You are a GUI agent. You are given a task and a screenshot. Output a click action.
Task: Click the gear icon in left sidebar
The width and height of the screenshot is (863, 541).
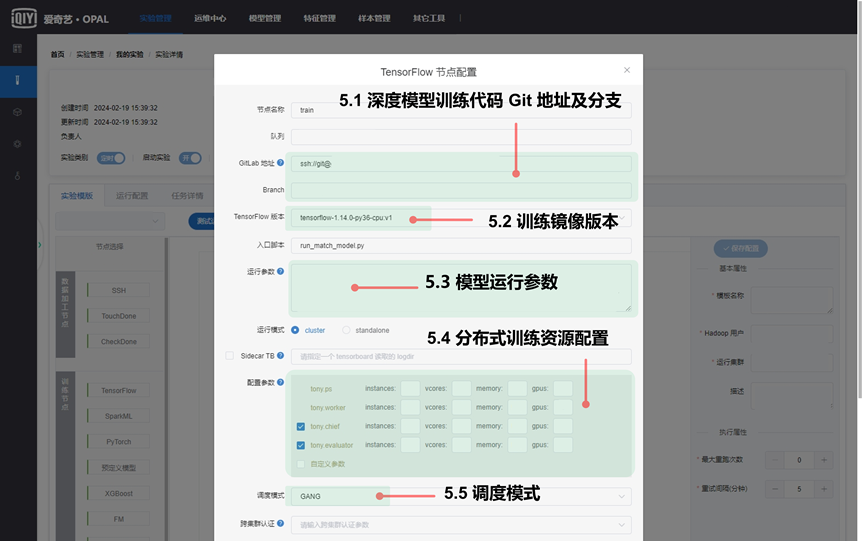(x=17, y=144)
